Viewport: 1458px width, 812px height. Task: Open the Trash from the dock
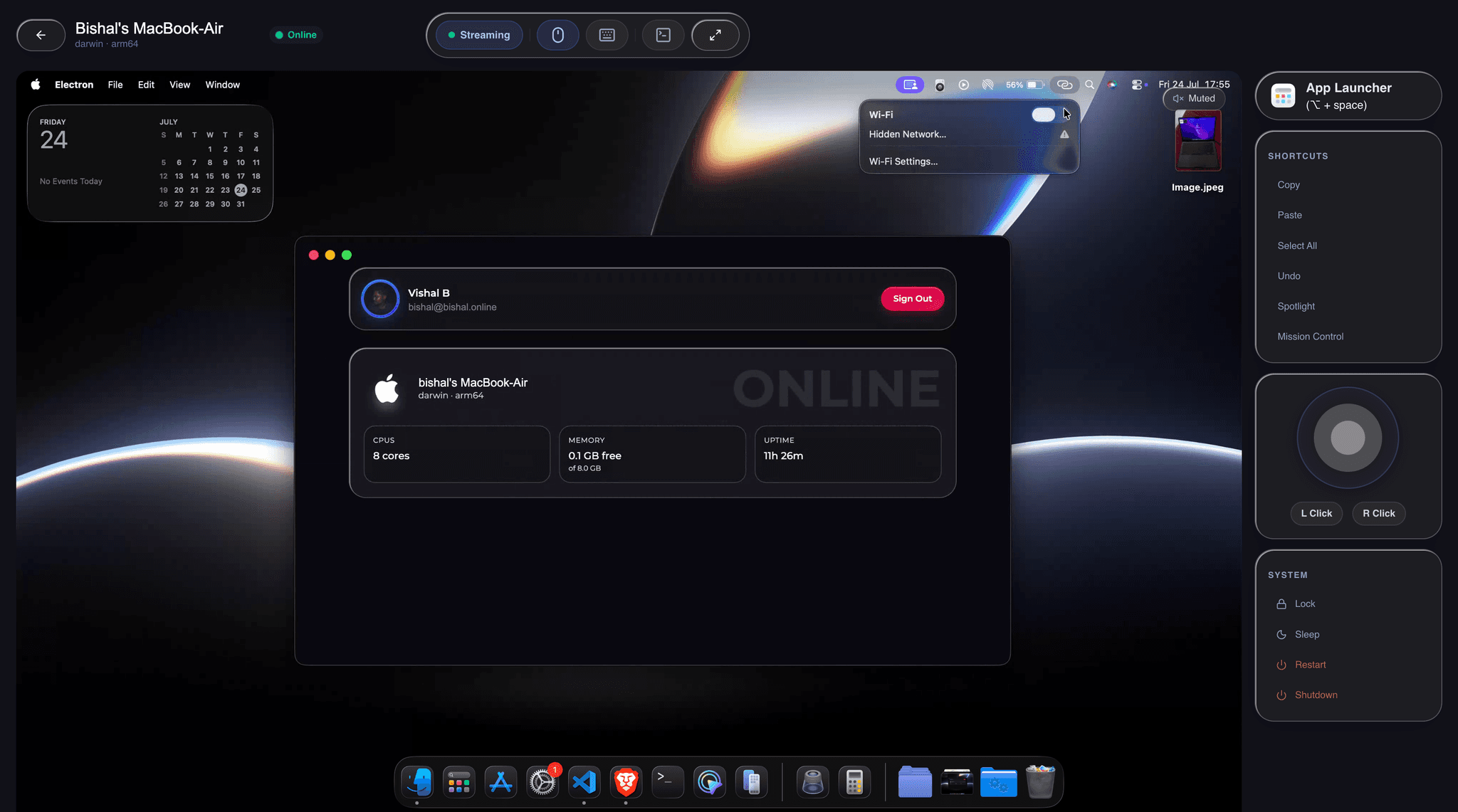click(x=1040, y=782)
